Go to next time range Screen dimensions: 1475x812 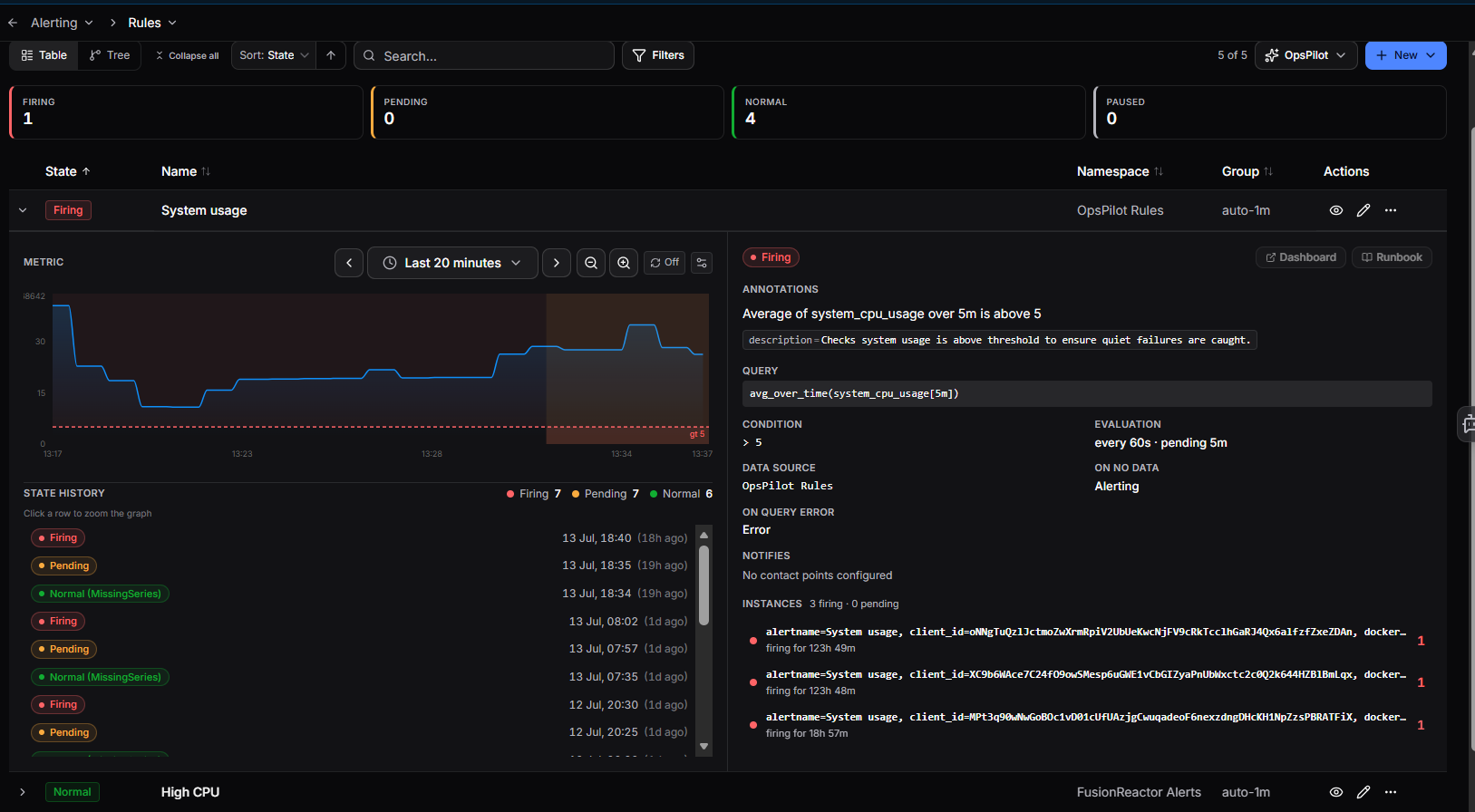tap(557, 263)
